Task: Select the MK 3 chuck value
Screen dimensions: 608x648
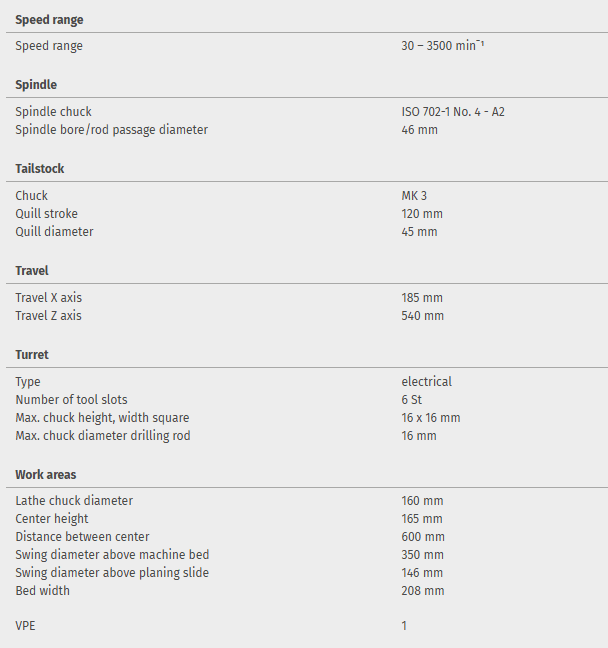Action: 414,196
